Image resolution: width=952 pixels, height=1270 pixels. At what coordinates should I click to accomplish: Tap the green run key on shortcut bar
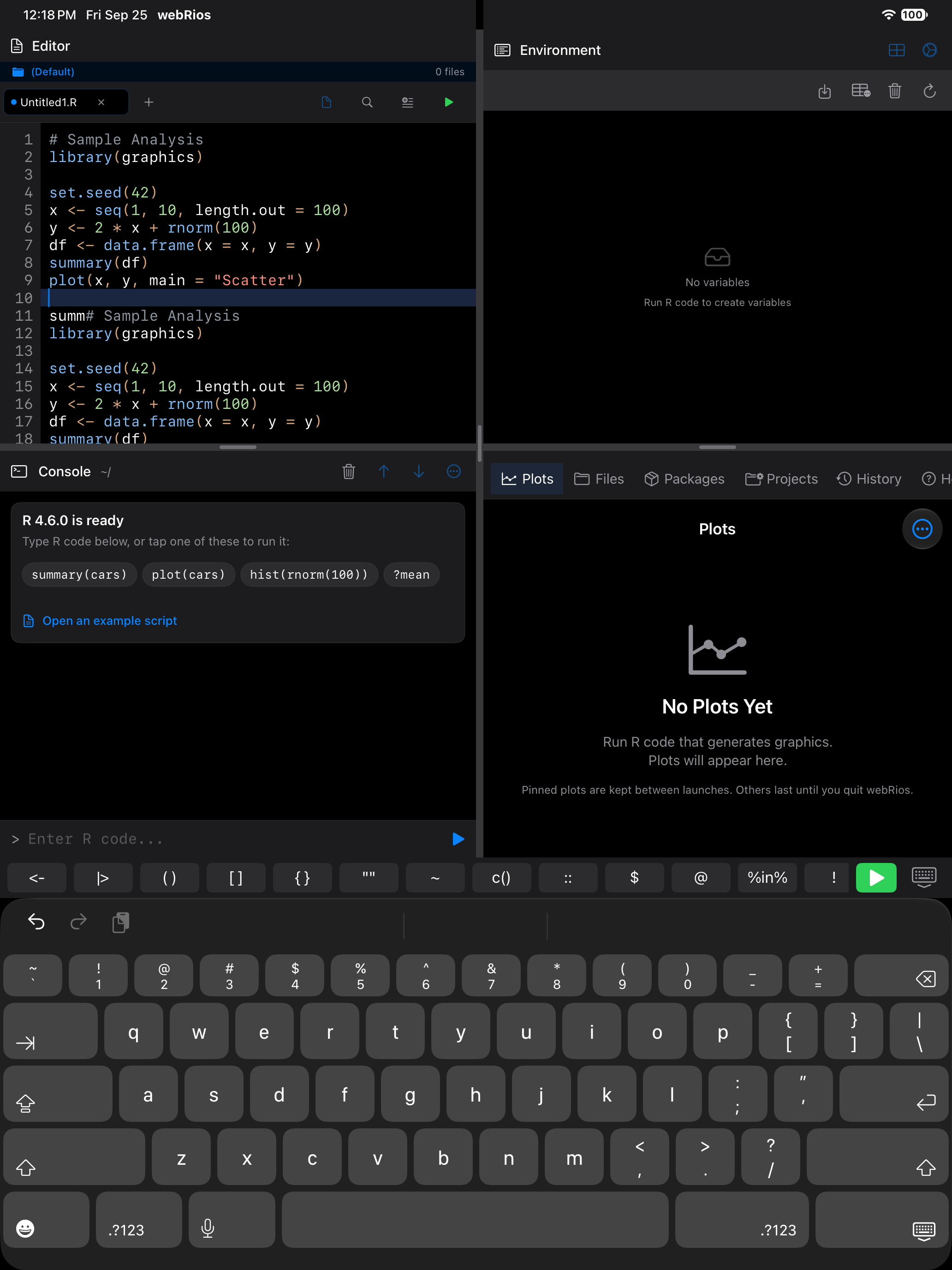point(876,877)
